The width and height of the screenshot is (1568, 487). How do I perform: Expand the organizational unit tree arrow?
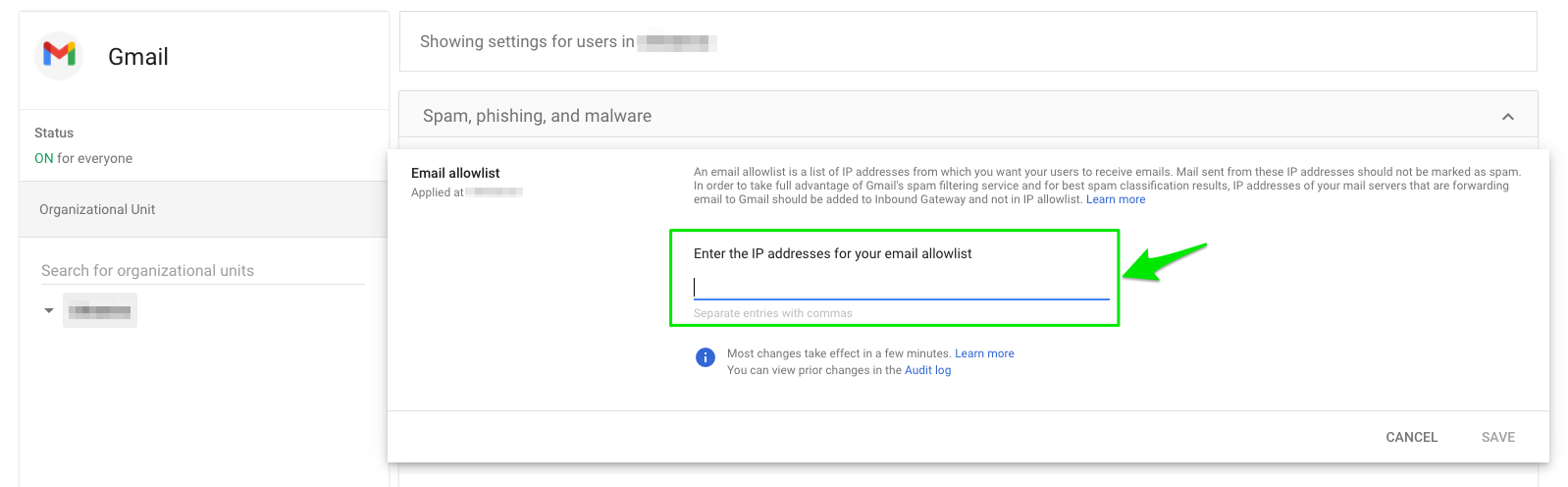49,310
